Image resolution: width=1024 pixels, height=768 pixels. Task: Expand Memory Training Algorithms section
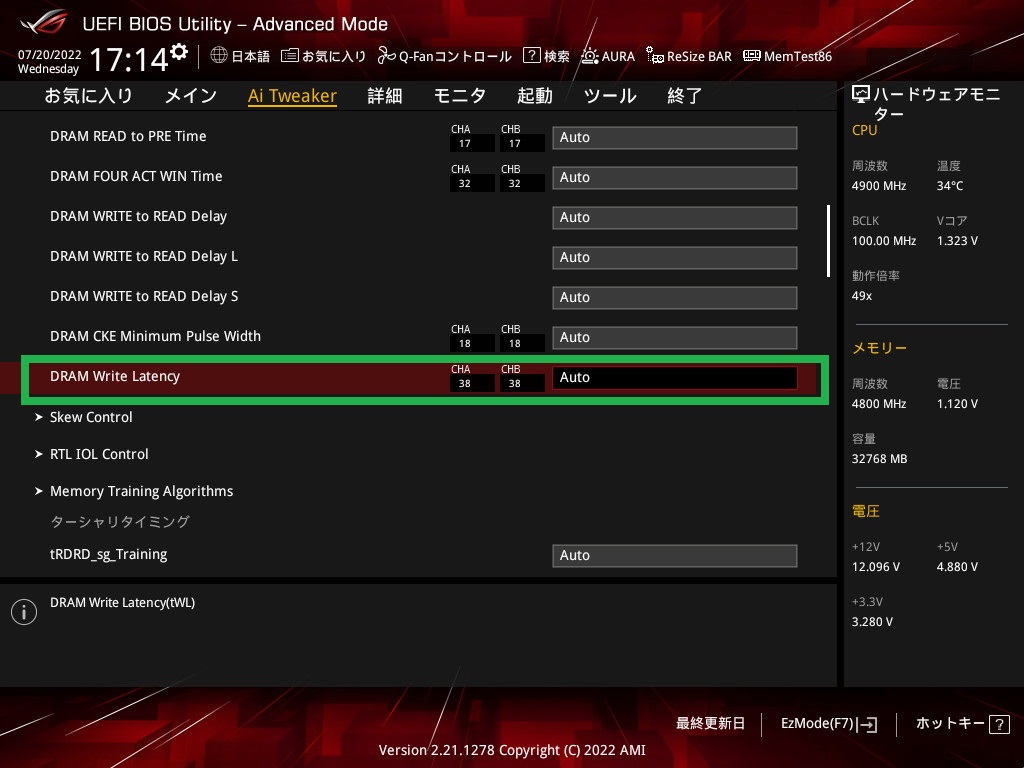[141, 491]
